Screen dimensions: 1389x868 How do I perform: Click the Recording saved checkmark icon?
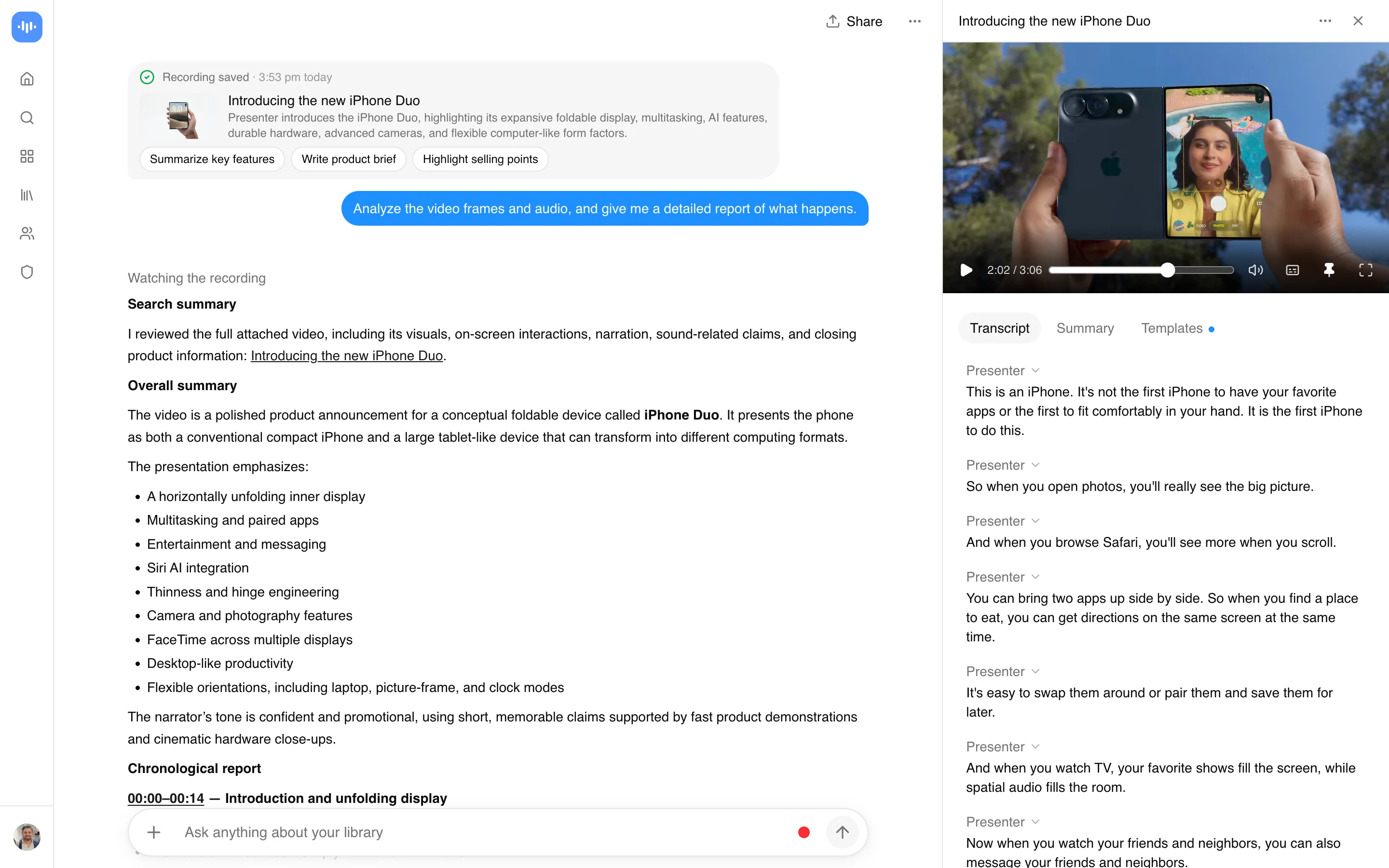(x=147, y=77)
